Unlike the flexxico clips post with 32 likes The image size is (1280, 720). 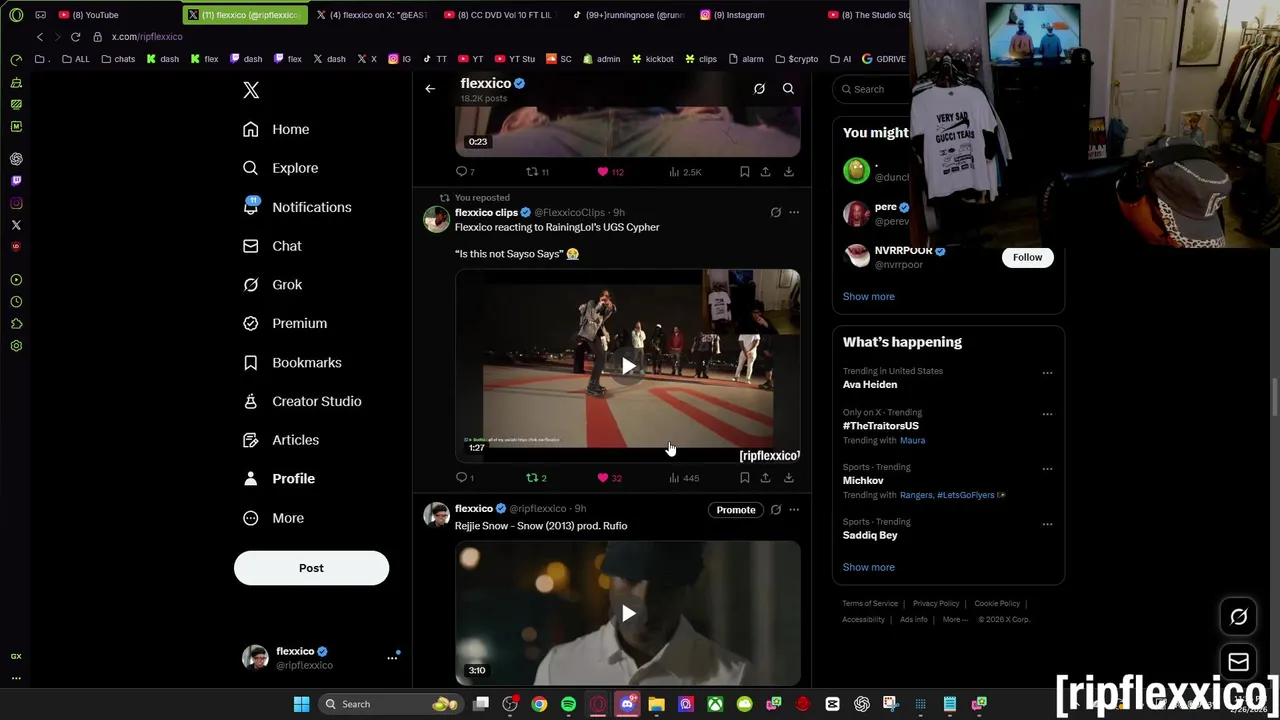point(609,478)
